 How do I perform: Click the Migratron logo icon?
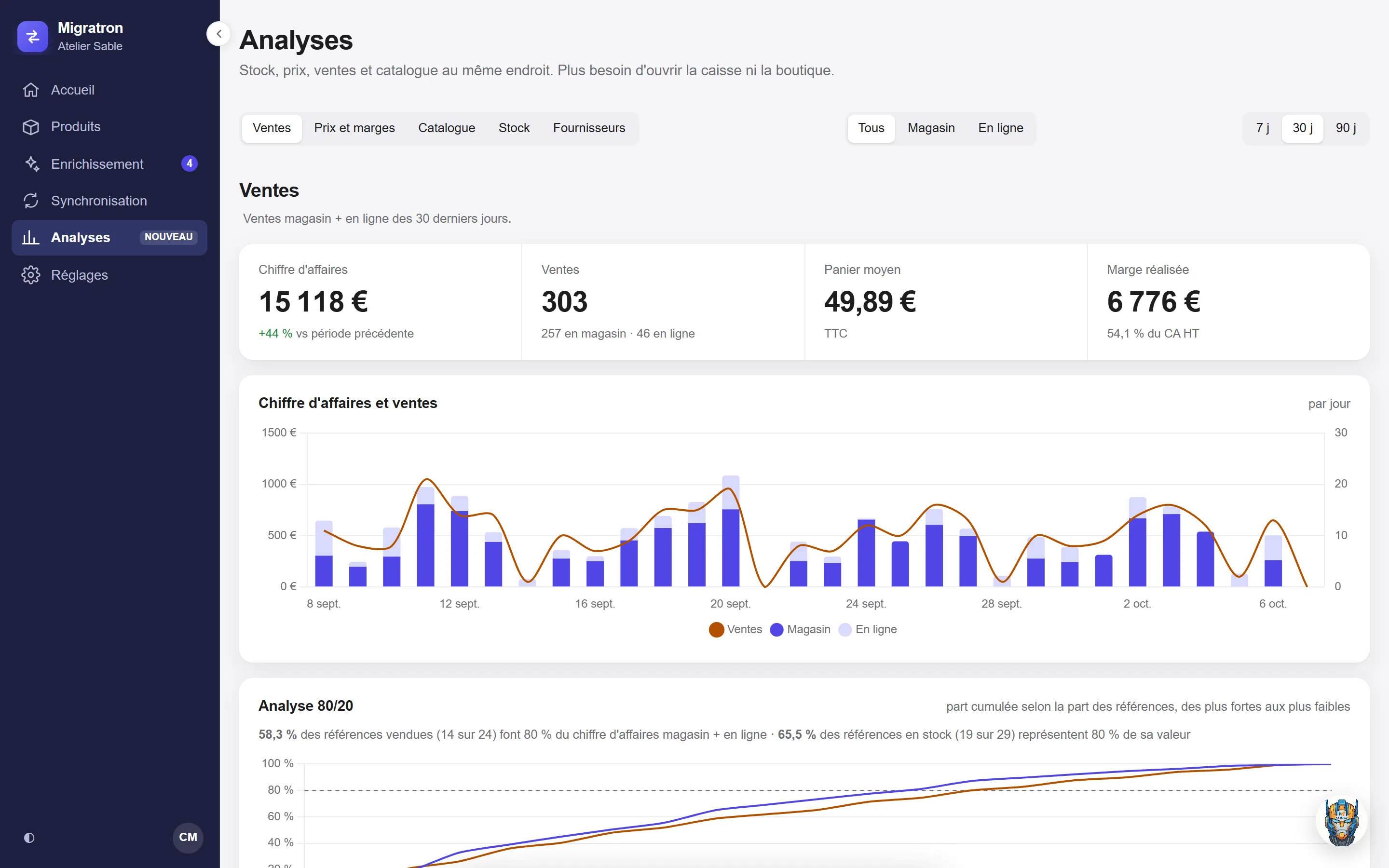pyautogui.click(x=33, y=36)
